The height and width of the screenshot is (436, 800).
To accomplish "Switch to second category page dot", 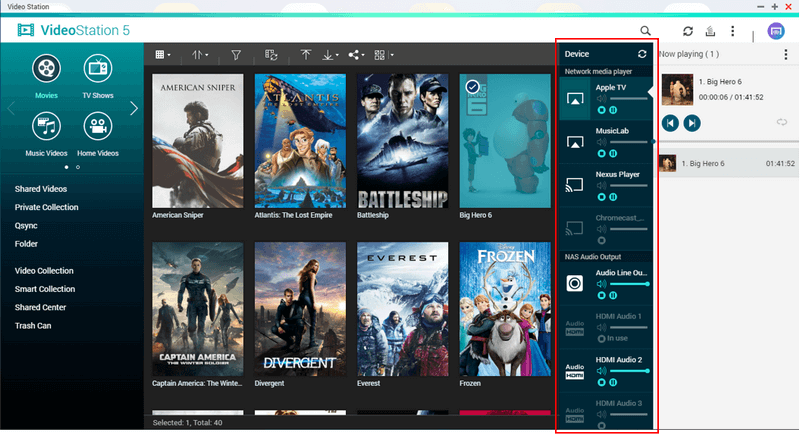I will point(78,167).
